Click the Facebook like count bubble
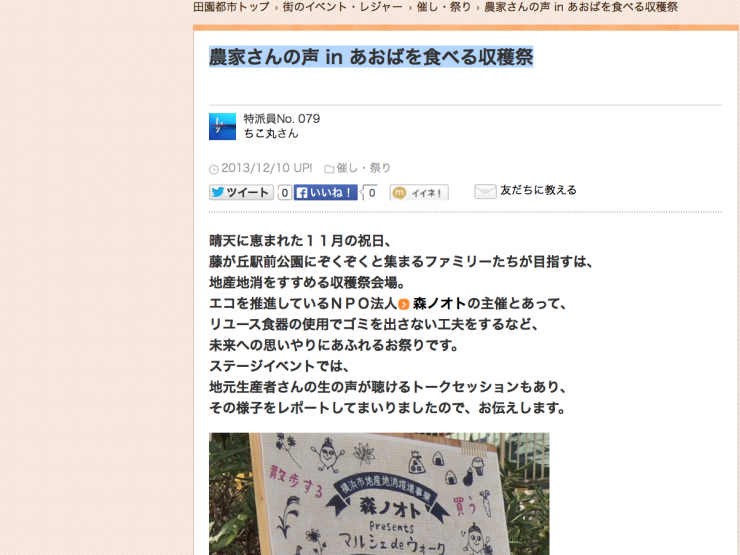This screenshot has width=740, height=555. pyautogui.click(x=370, y=193)
